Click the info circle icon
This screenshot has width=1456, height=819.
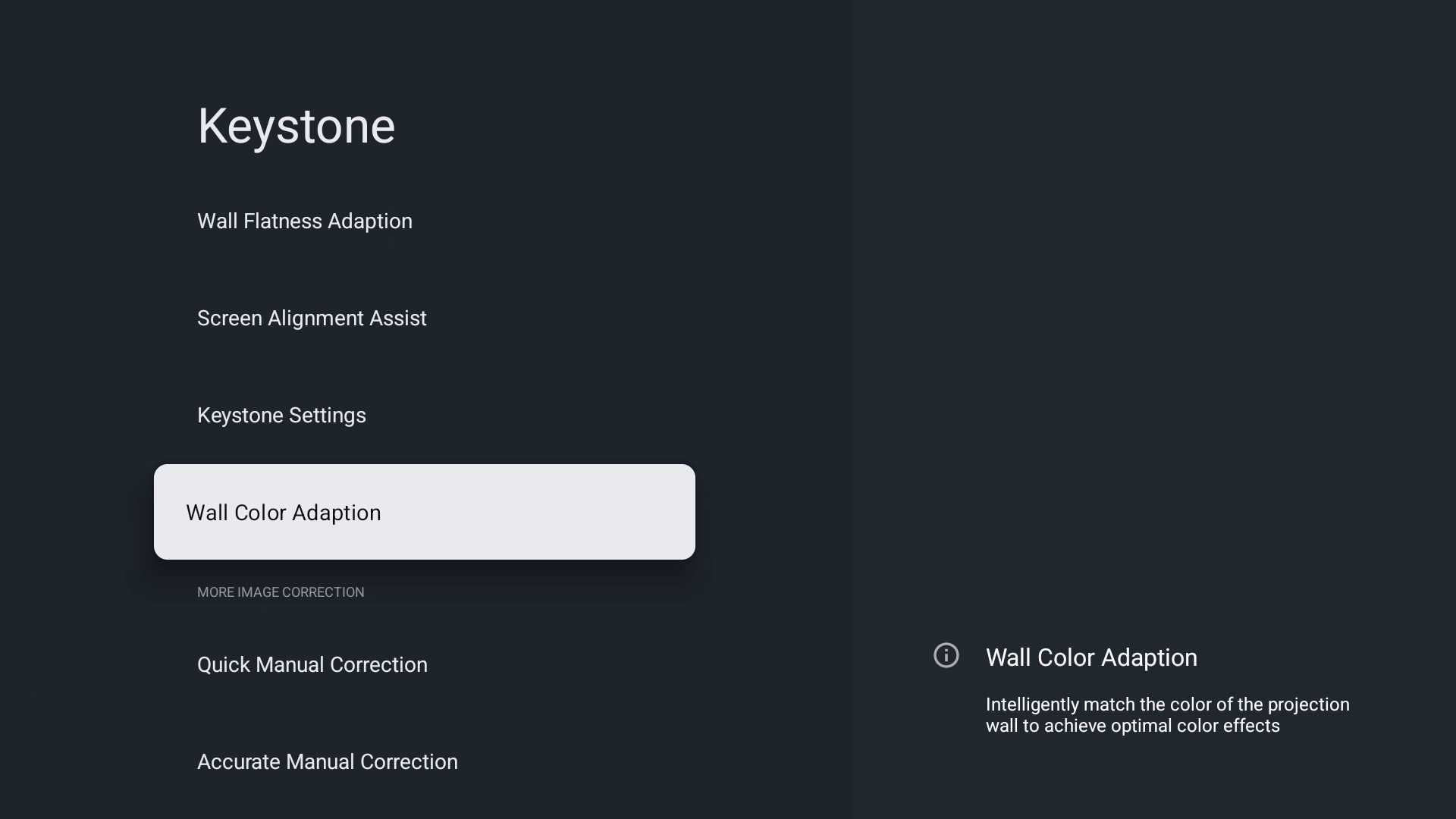946,655
